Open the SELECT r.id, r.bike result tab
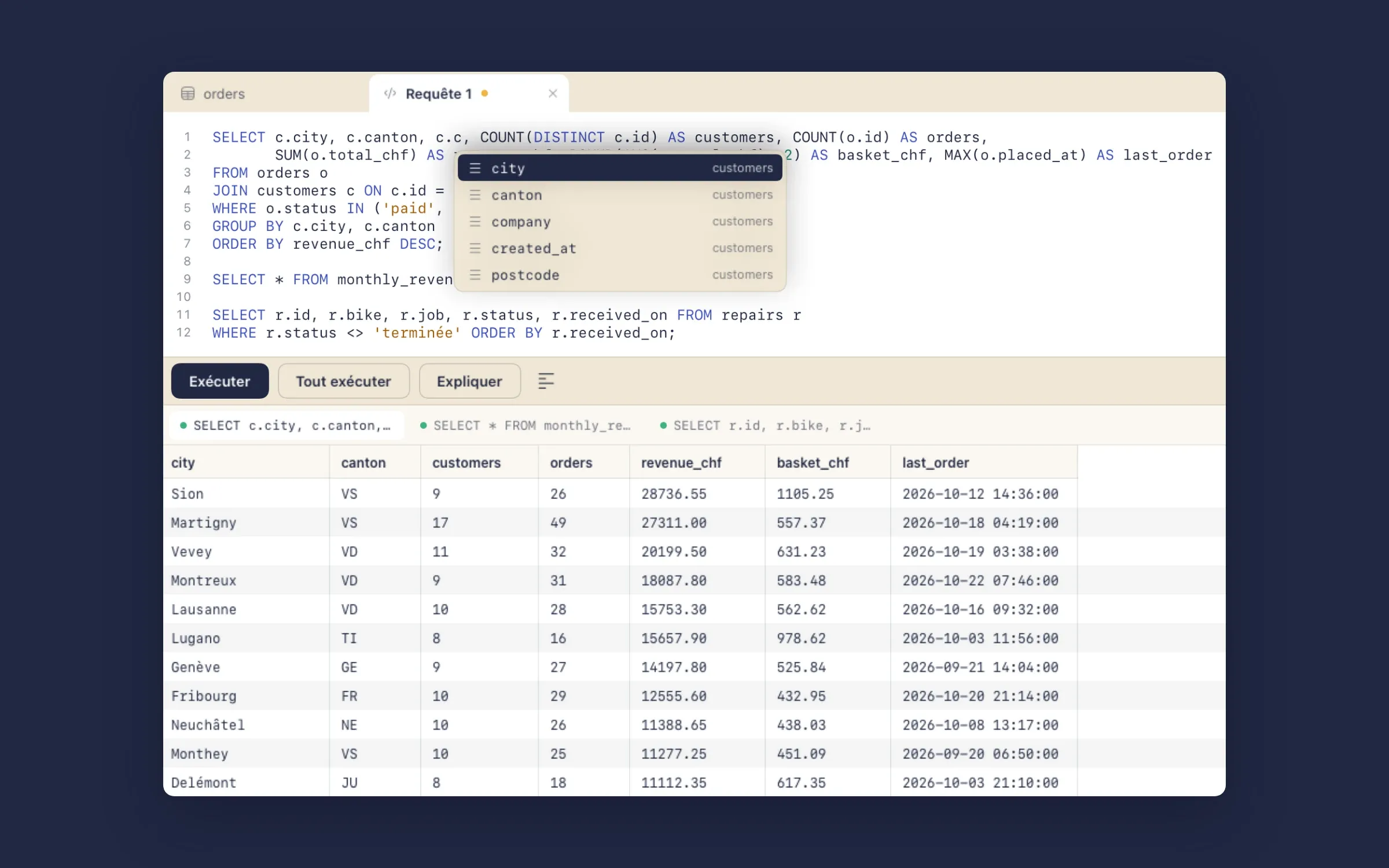Viewport: 1389px width, 868px height. [765, 425]
